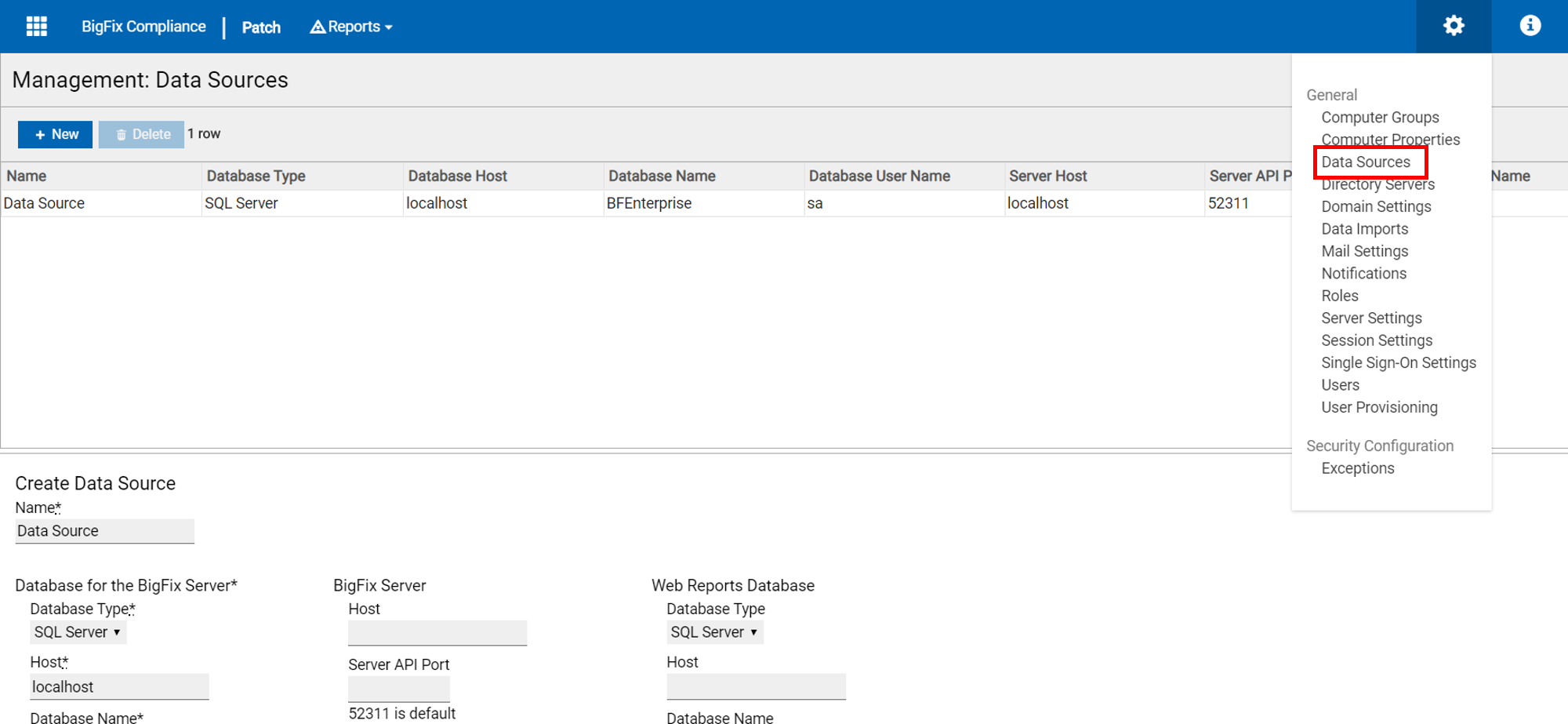
Task: Open the app grid launcher icon
Action: 37,27
